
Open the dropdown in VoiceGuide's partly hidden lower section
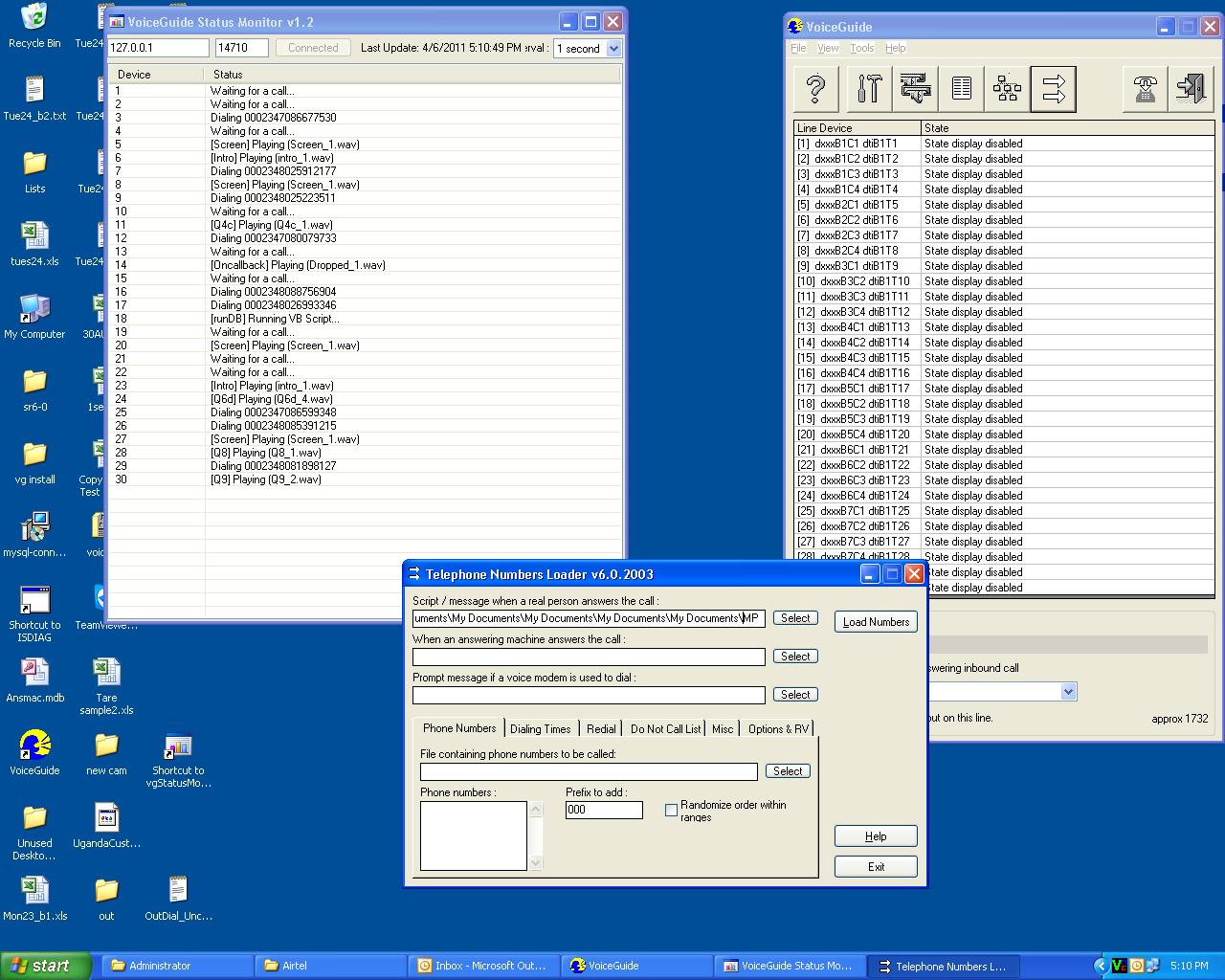coord(1069,691)
